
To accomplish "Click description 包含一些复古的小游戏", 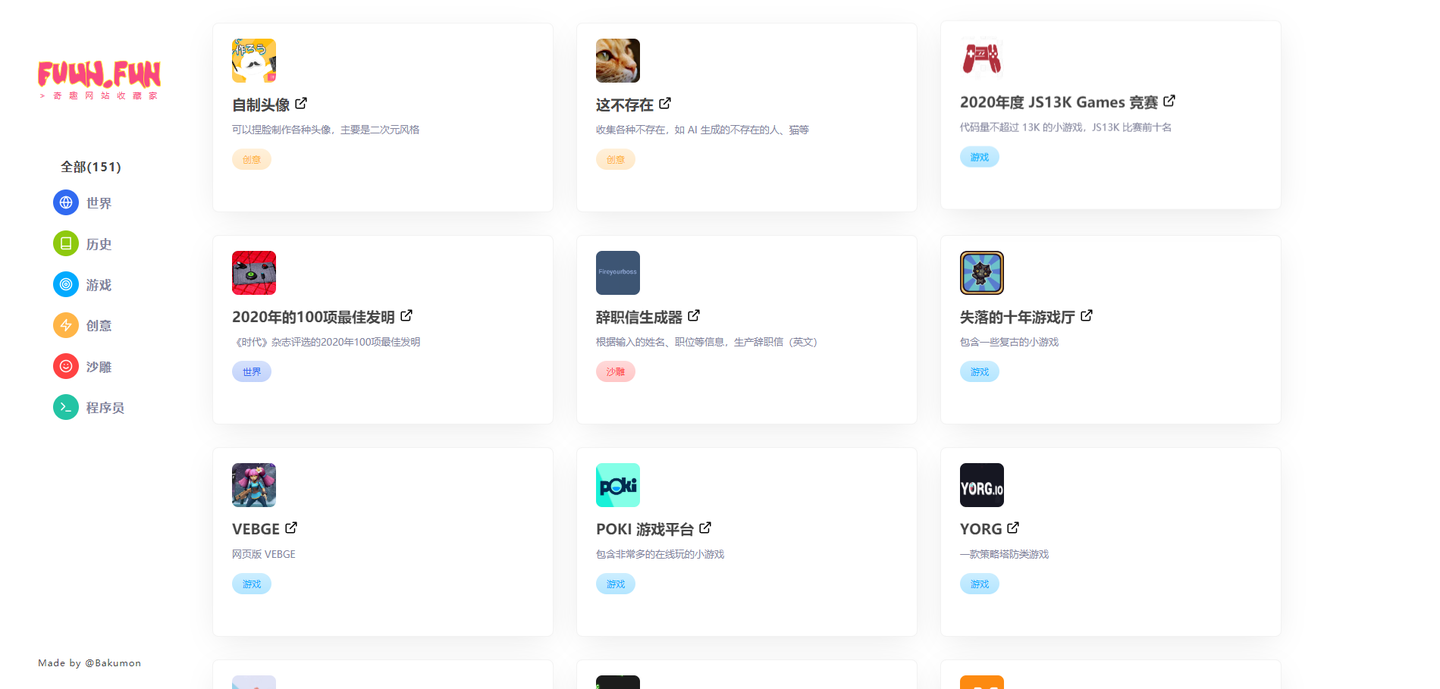I will coord(1009,342).
